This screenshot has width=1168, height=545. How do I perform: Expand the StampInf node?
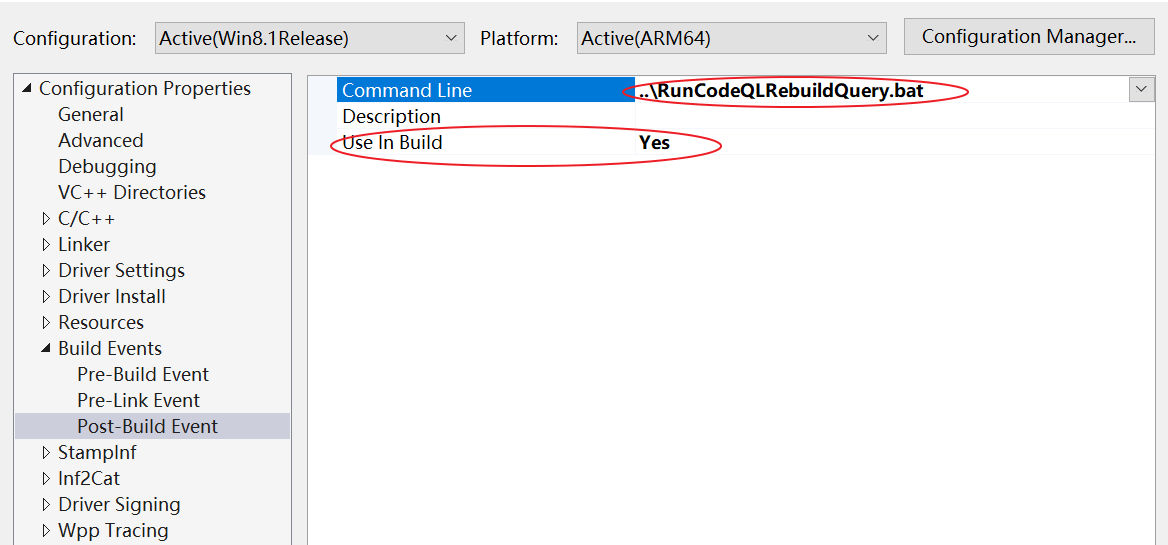click(x=46, y=453)
